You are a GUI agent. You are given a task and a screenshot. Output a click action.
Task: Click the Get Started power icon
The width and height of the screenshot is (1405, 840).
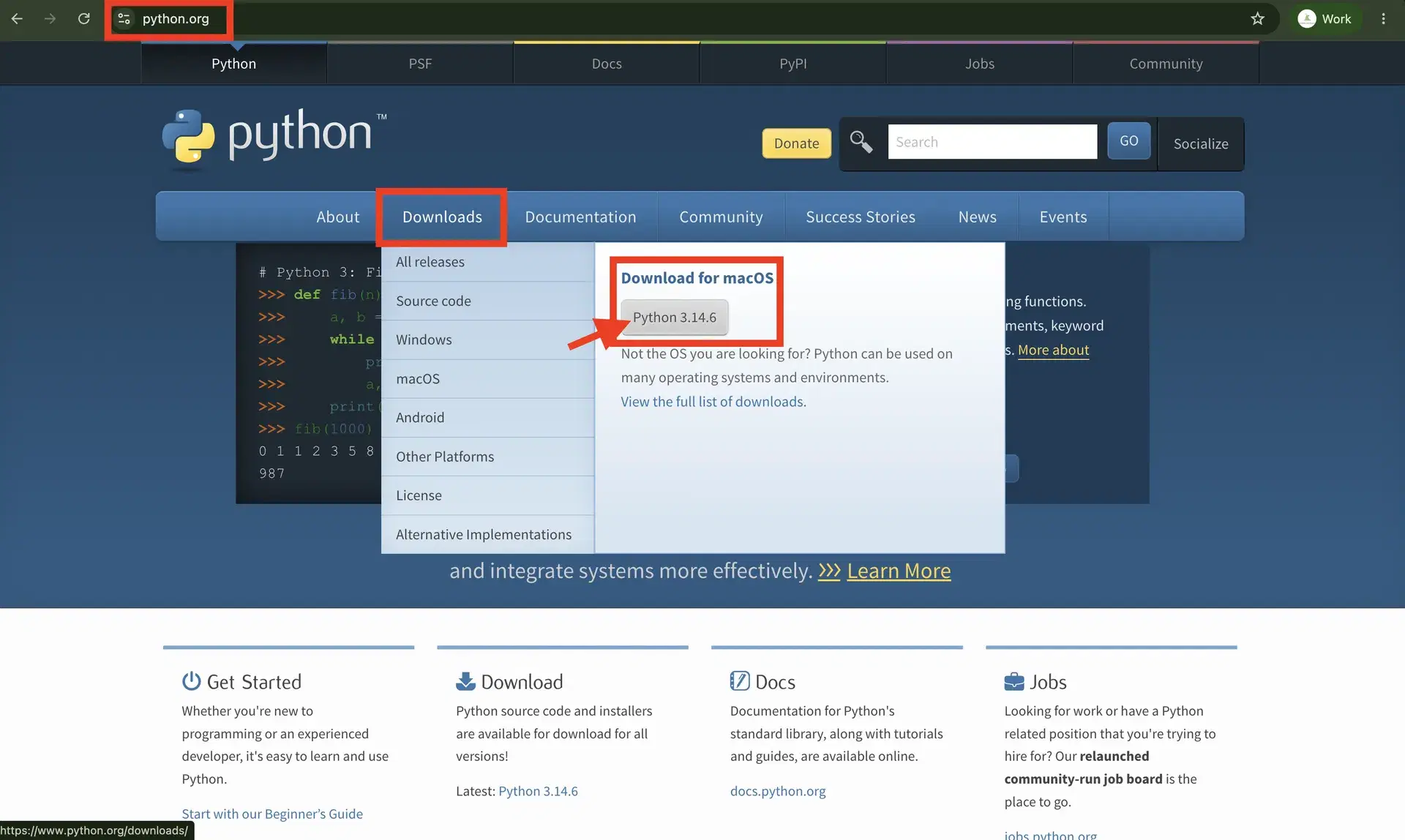coord(191,681)
